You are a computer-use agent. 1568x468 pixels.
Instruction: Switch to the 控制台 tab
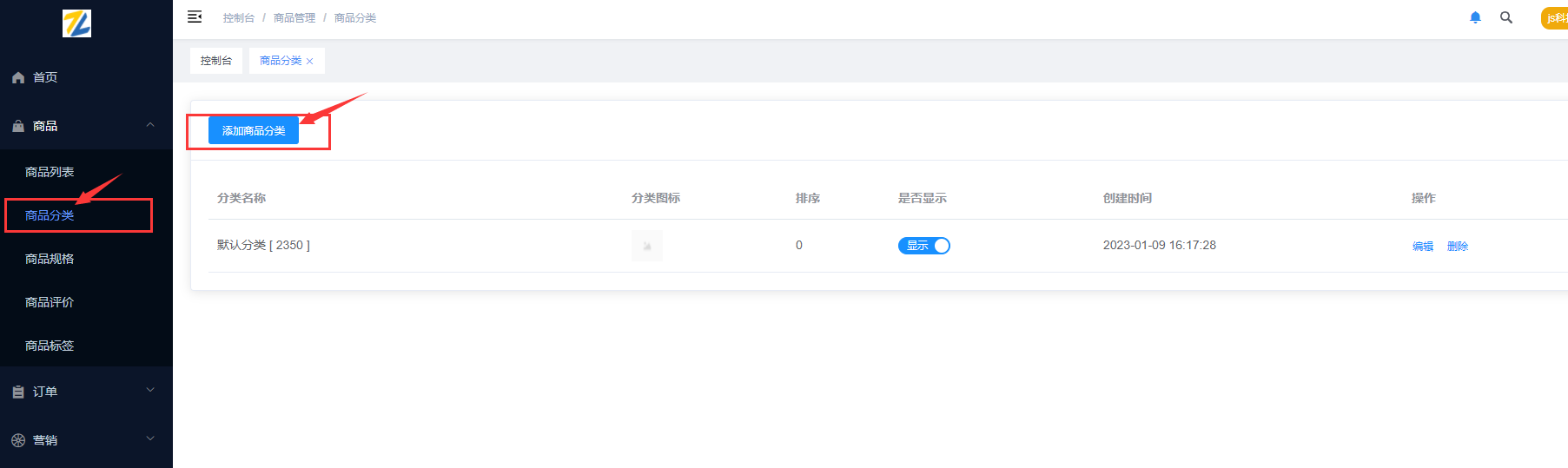tap(216, 61)
